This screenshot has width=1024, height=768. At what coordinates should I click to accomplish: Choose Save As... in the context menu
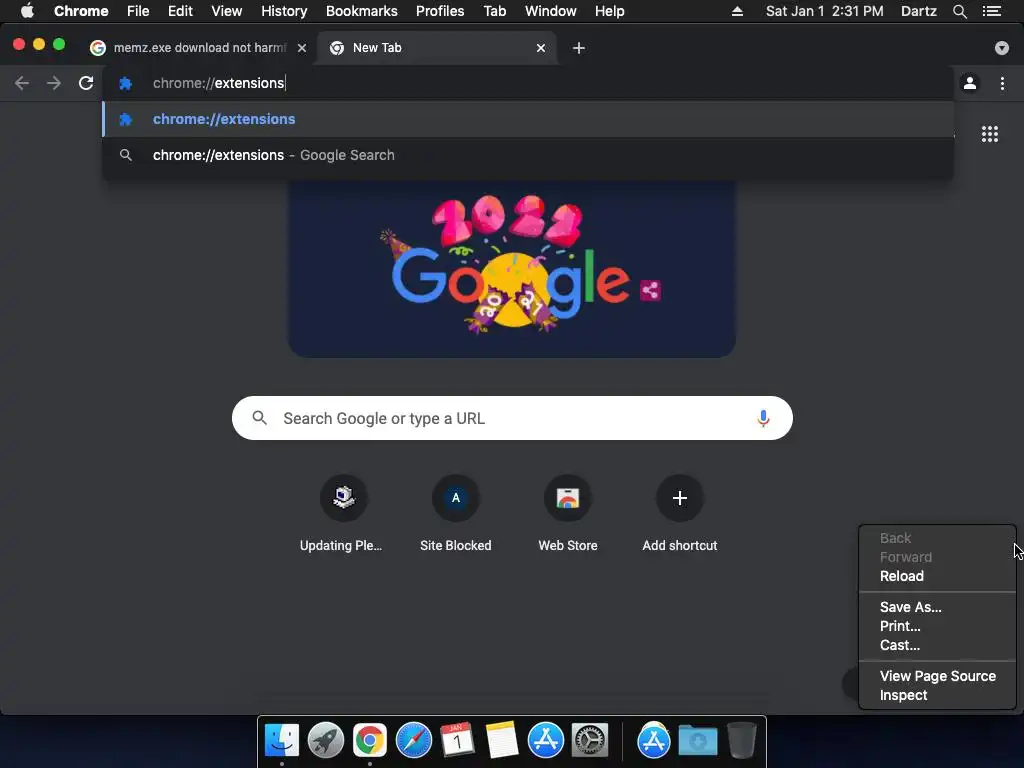click(937, 607)
